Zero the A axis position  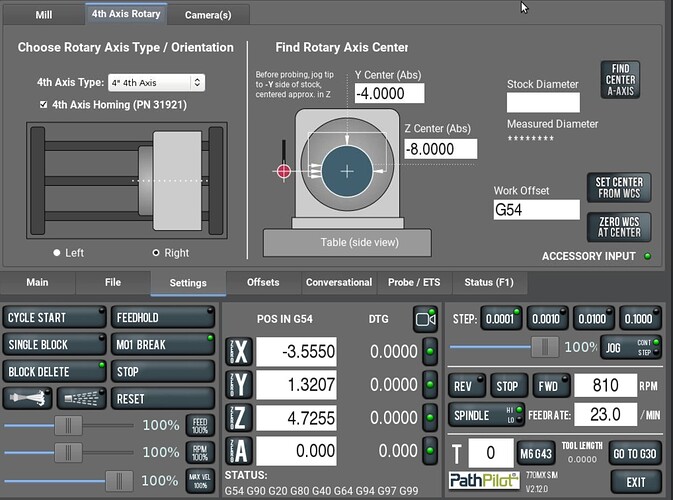(241, 451)
